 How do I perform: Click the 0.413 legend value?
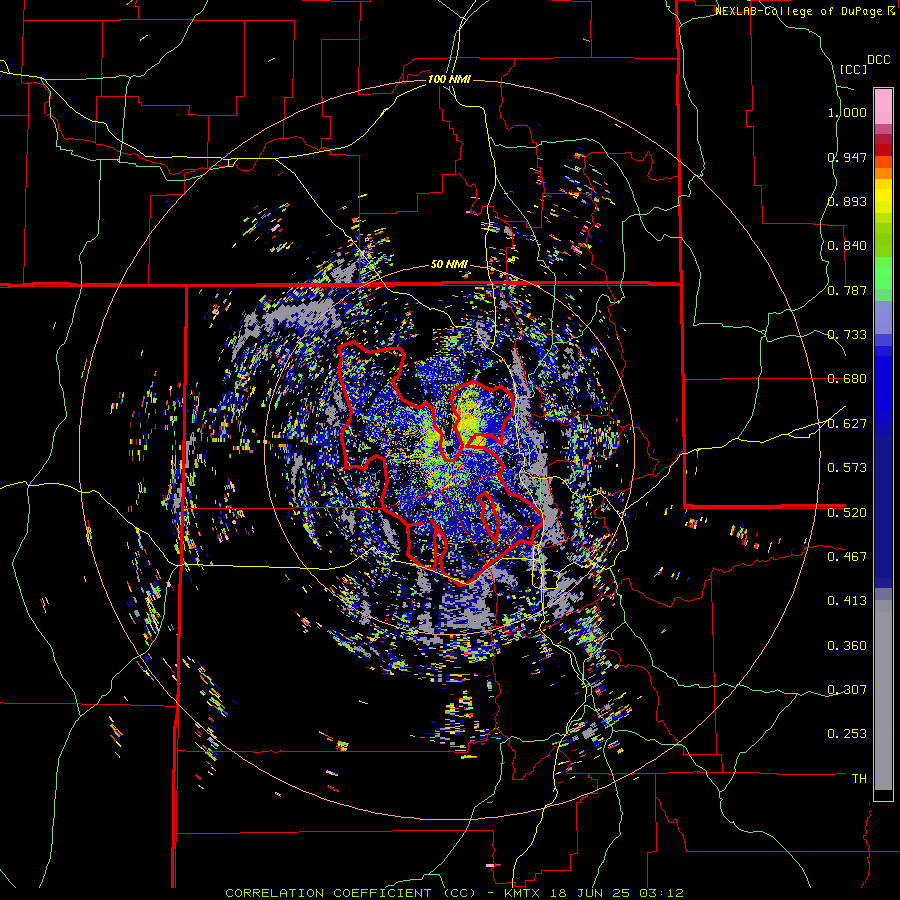pyautogui.click(x=847, y=601)
